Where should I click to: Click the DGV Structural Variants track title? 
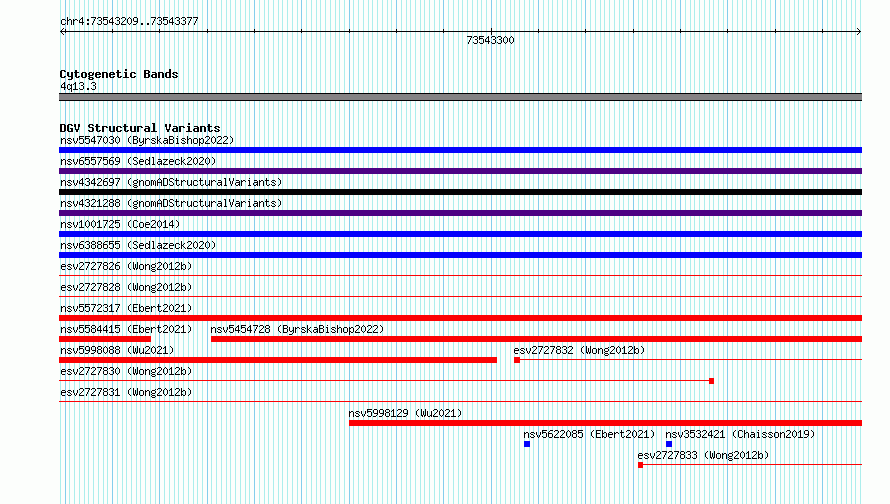pyautogui.click(x=140, y=128)
